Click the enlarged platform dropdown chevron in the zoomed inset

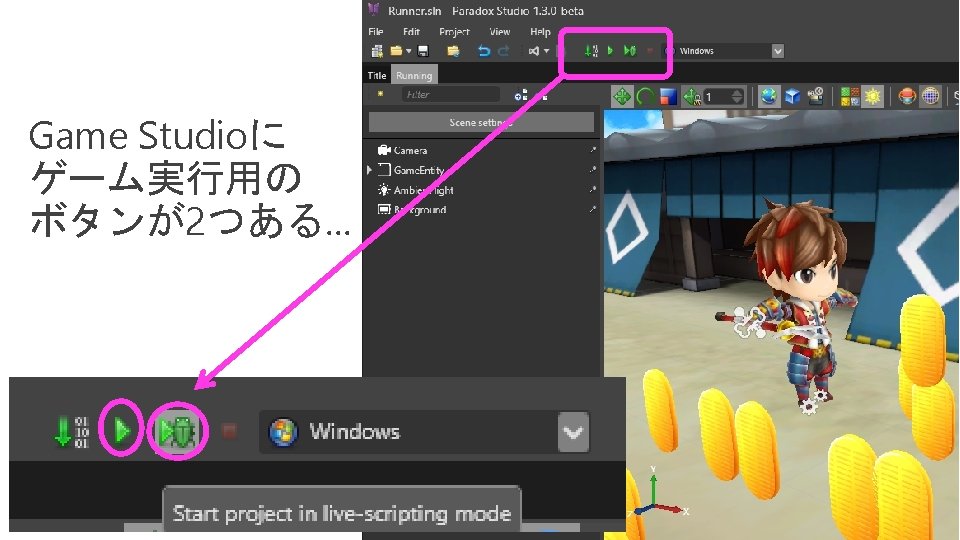[x=573, y=432]
